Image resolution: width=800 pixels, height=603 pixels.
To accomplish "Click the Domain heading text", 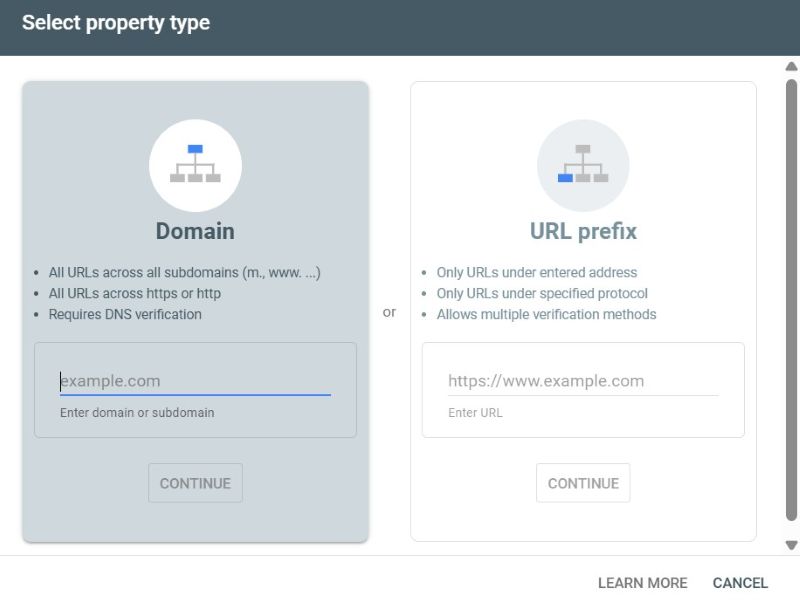I will click(195, 231).
